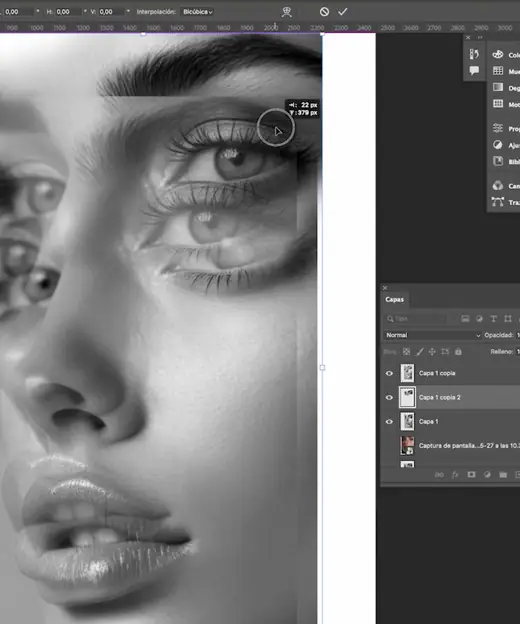
Task: Lock artboard nesting icon
Action: (x=445, y=352)
